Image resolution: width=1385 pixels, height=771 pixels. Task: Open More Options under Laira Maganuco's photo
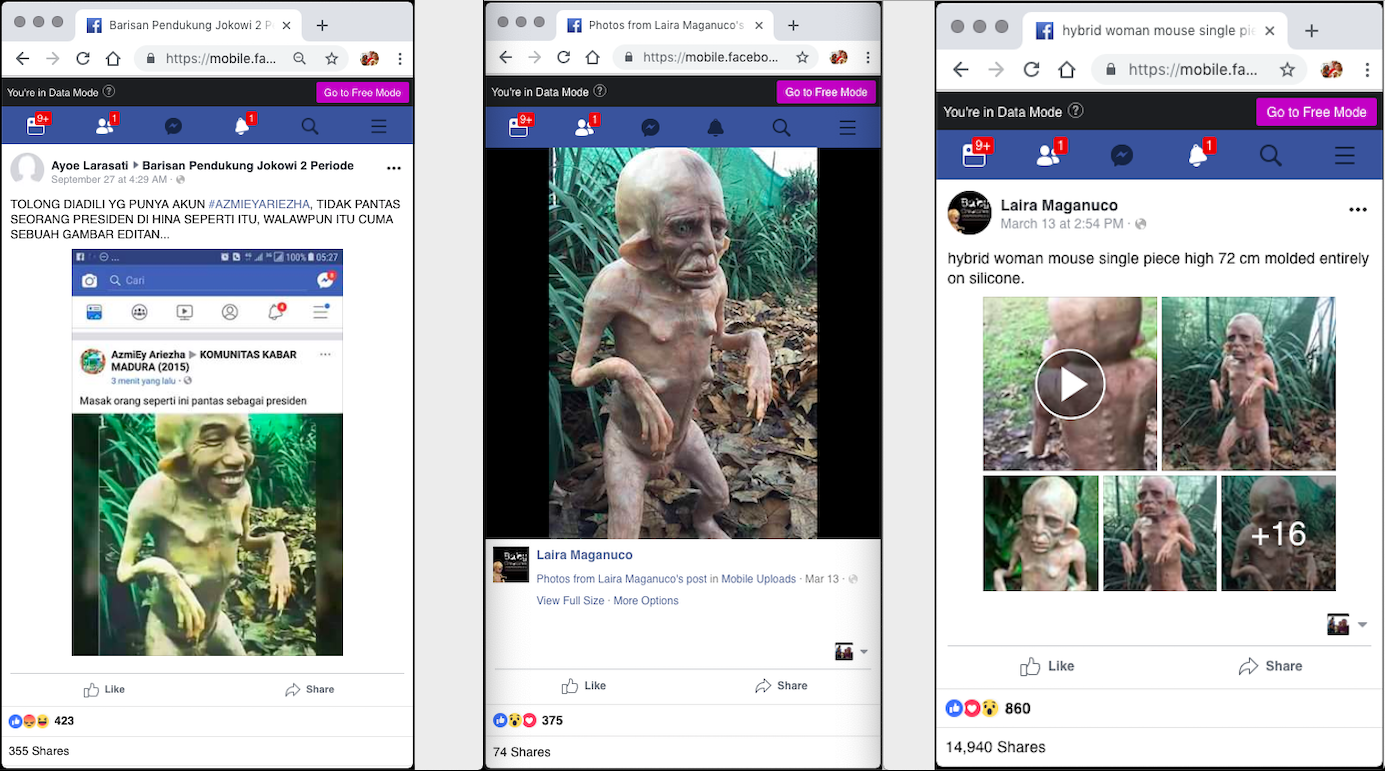645,601
